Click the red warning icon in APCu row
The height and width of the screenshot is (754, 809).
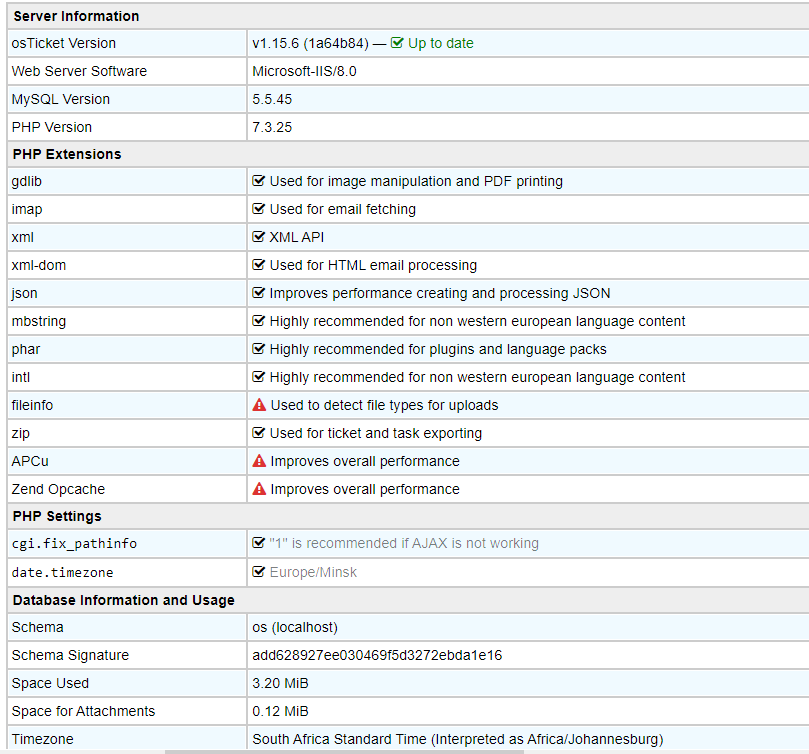click(x=259, y=461)
